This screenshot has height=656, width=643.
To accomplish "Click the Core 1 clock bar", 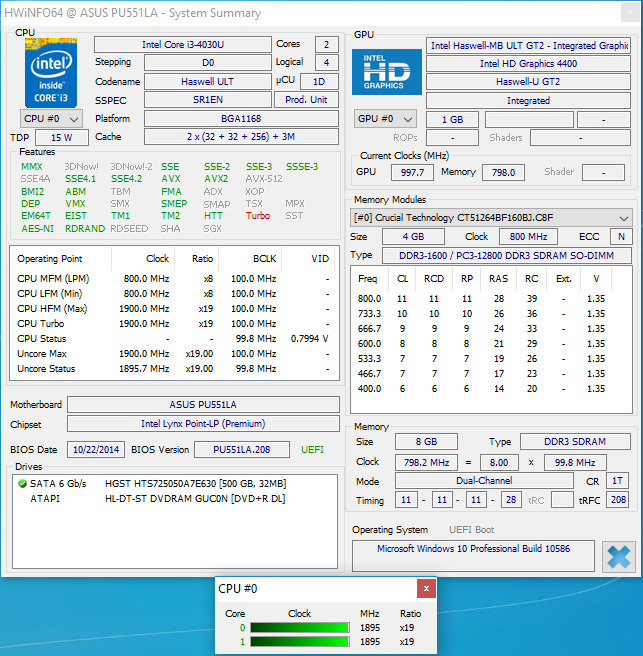I will [x=300, y=642].
